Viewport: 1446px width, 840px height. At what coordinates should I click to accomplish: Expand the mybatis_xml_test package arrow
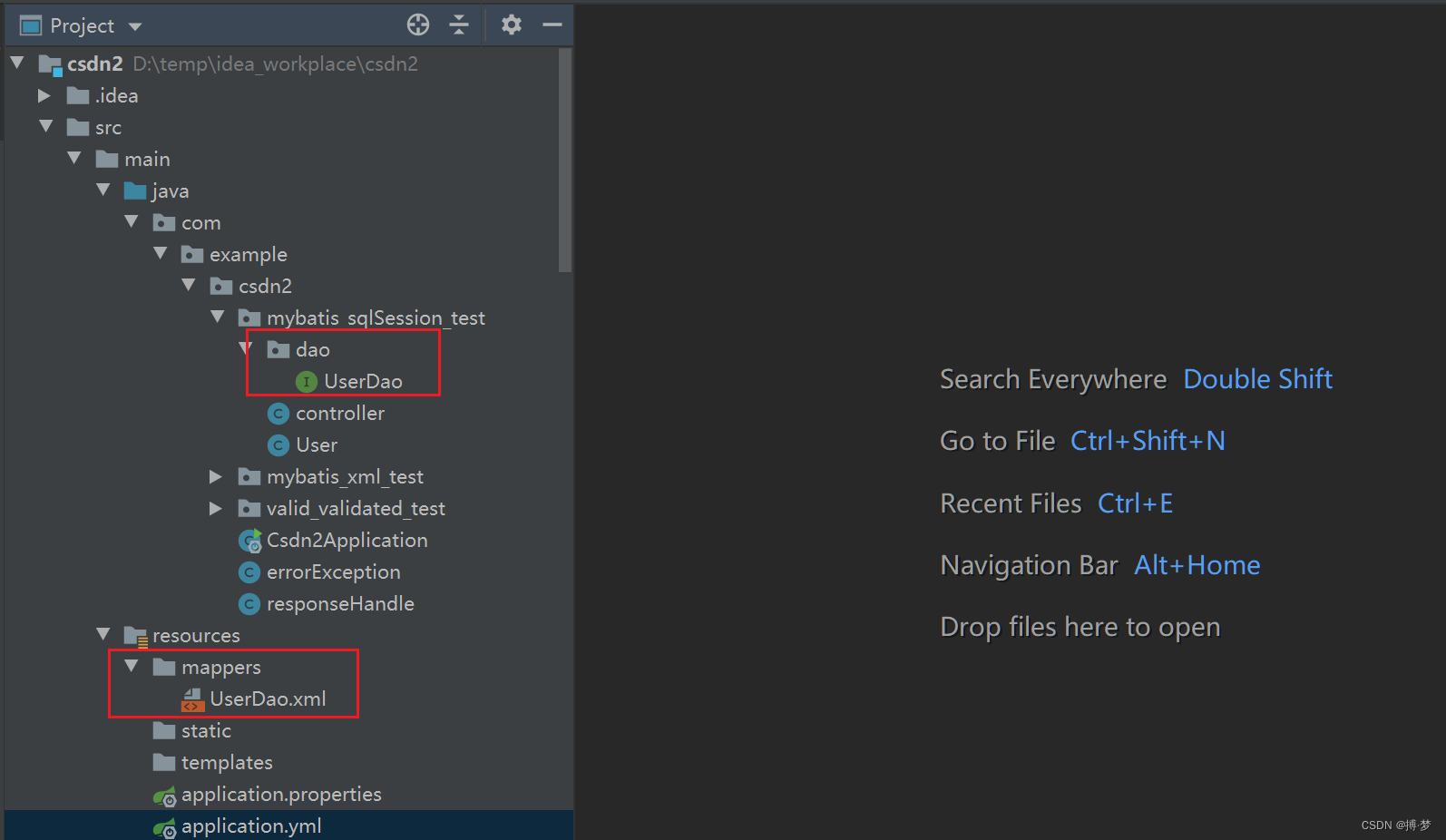coord(216,476)
